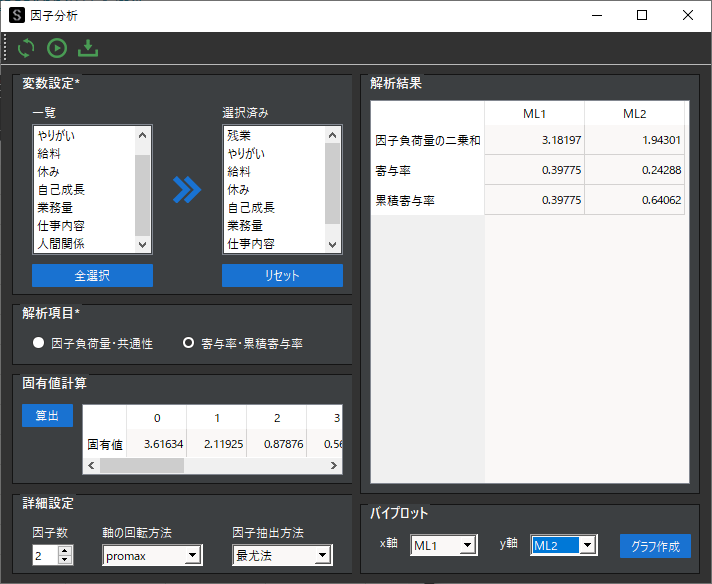Click the 算出 button
This screenshot has width=712, height=584.
(x=47, y=415)
